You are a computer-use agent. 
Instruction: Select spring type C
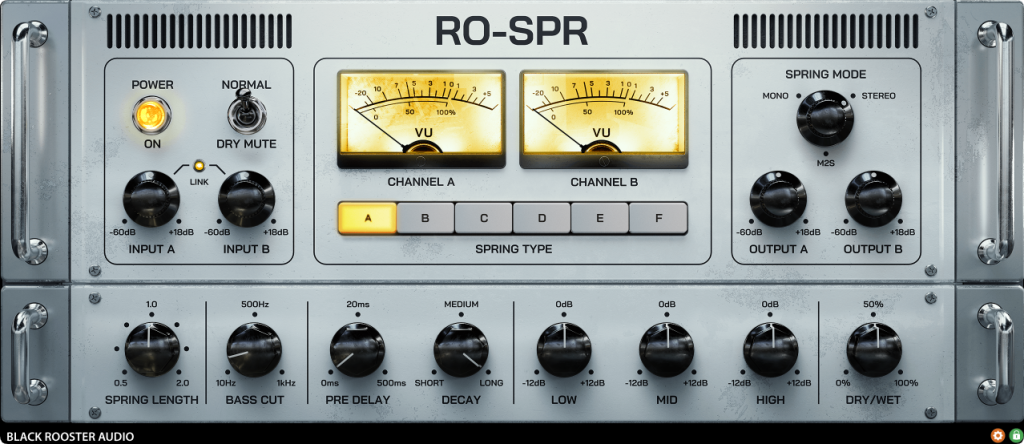point(483,218)
